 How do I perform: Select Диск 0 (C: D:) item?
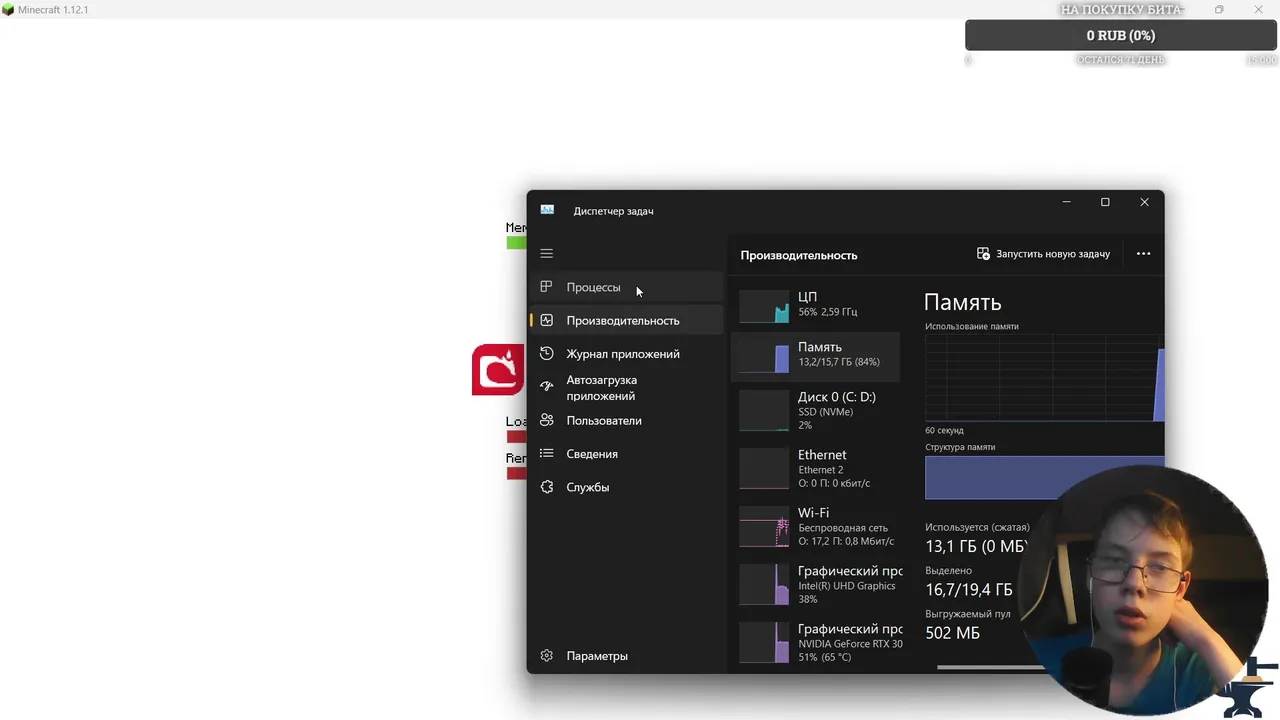816,411
